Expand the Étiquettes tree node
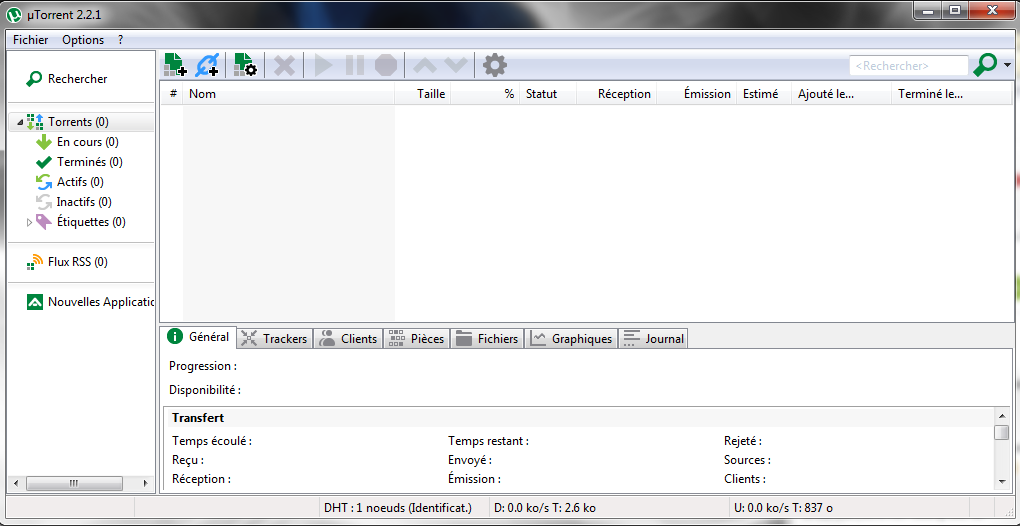The image size is (1020, 526). [29, 222]
